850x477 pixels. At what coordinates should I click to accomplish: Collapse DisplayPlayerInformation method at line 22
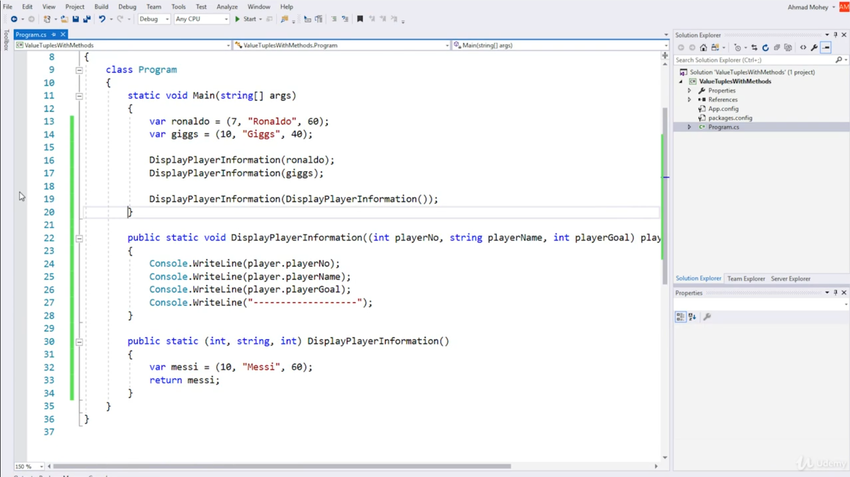(x=79, y=238)
